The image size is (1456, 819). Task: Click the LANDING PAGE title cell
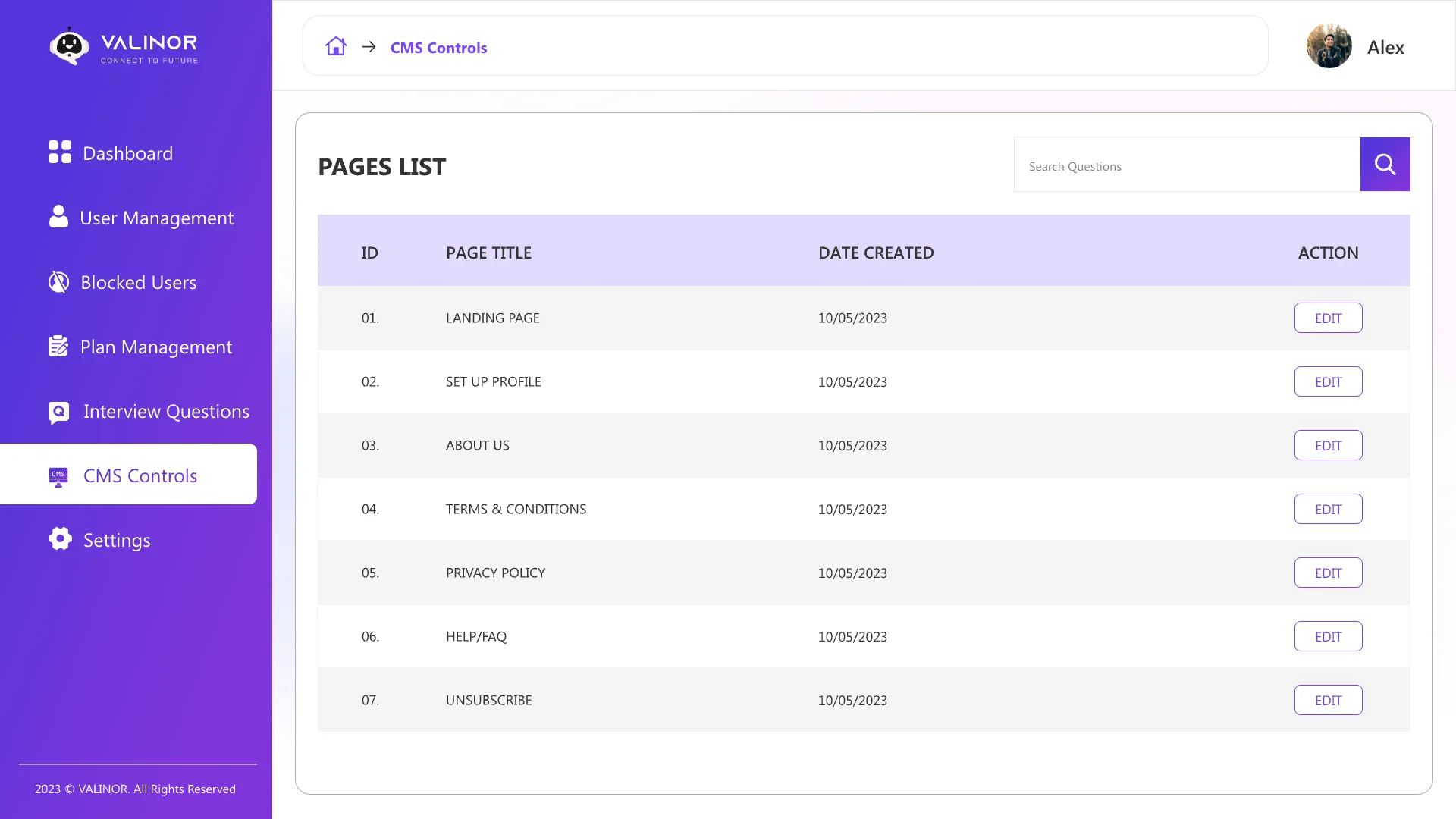[x=492, y=318]
